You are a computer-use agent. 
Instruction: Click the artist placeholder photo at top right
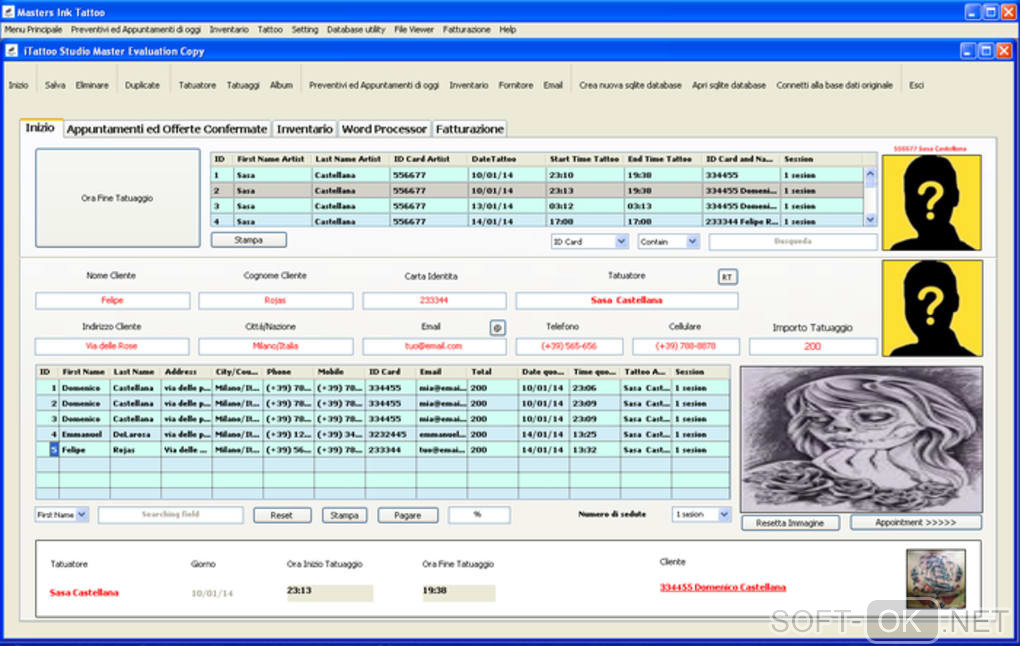tap(931, 201)
